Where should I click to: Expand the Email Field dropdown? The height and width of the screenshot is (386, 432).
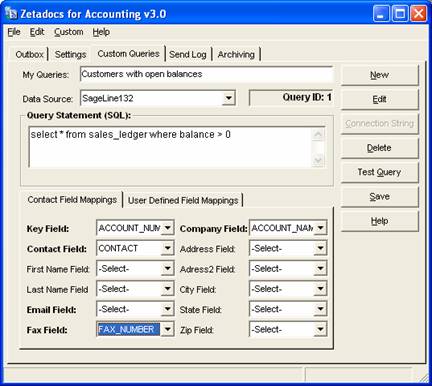[x=167, y=309]
